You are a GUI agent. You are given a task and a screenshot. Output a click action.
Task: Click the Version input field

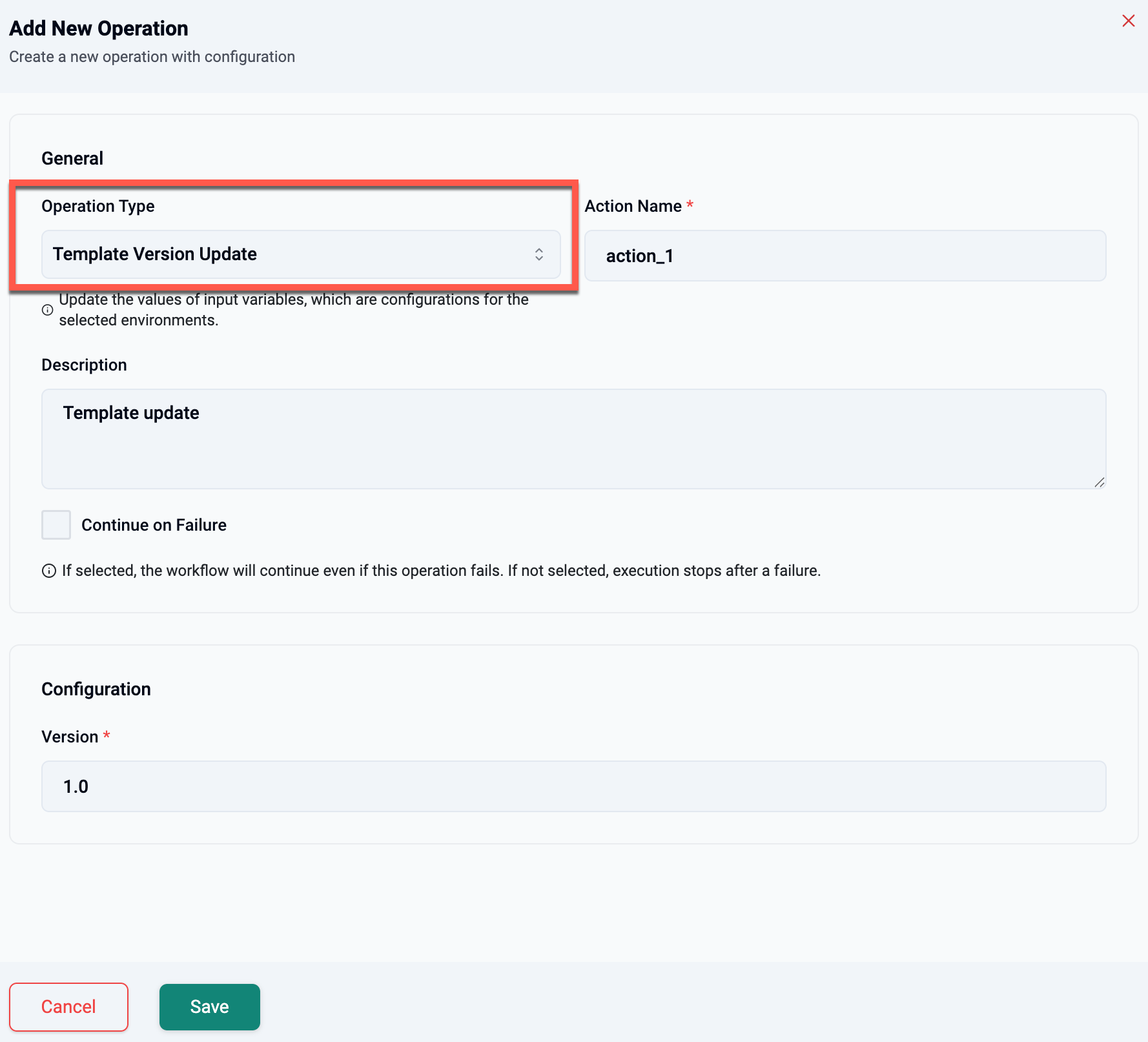point(573,786)
